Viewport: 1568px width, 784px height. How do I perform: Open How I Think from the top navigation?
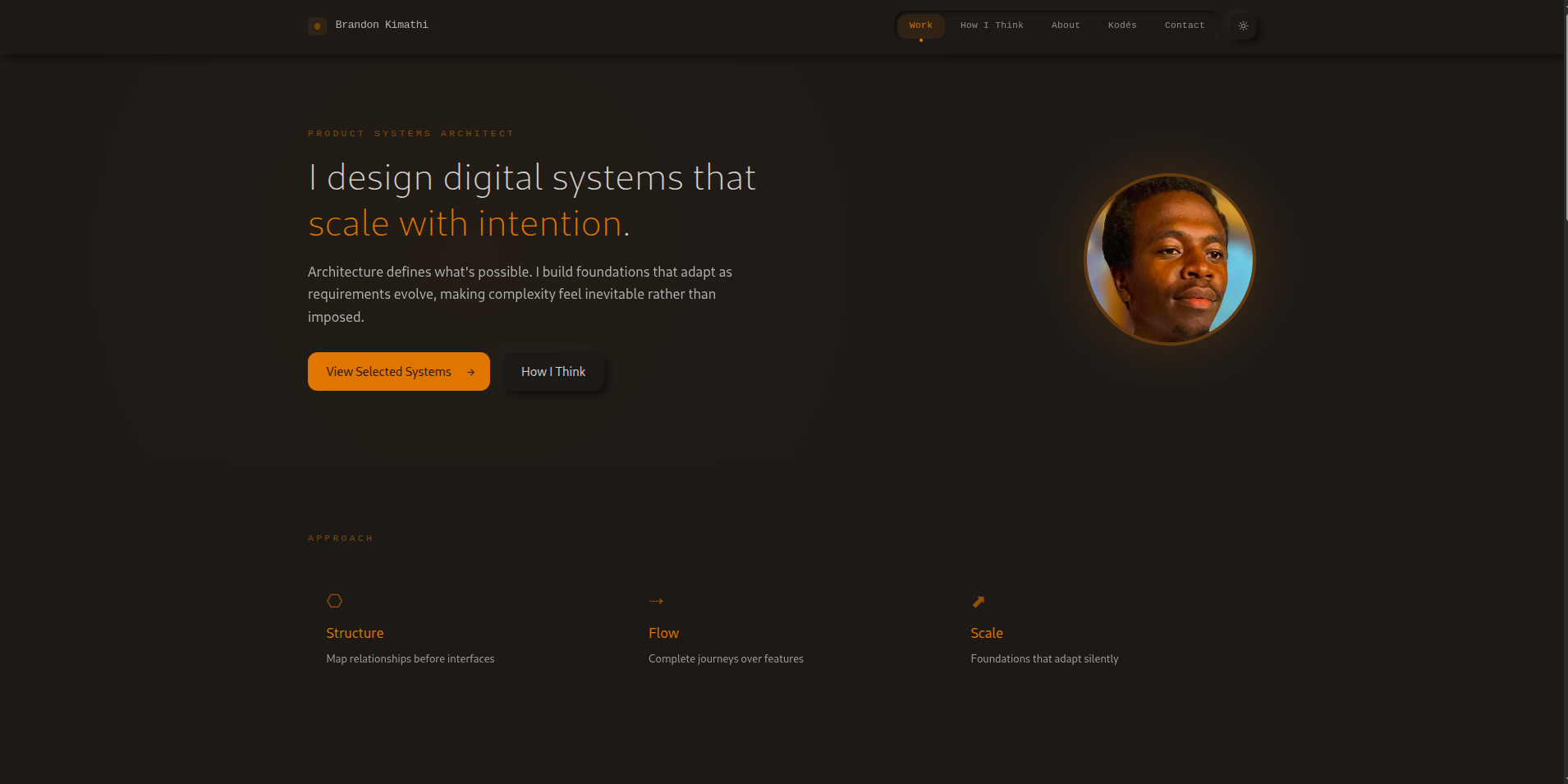point(992,25)
